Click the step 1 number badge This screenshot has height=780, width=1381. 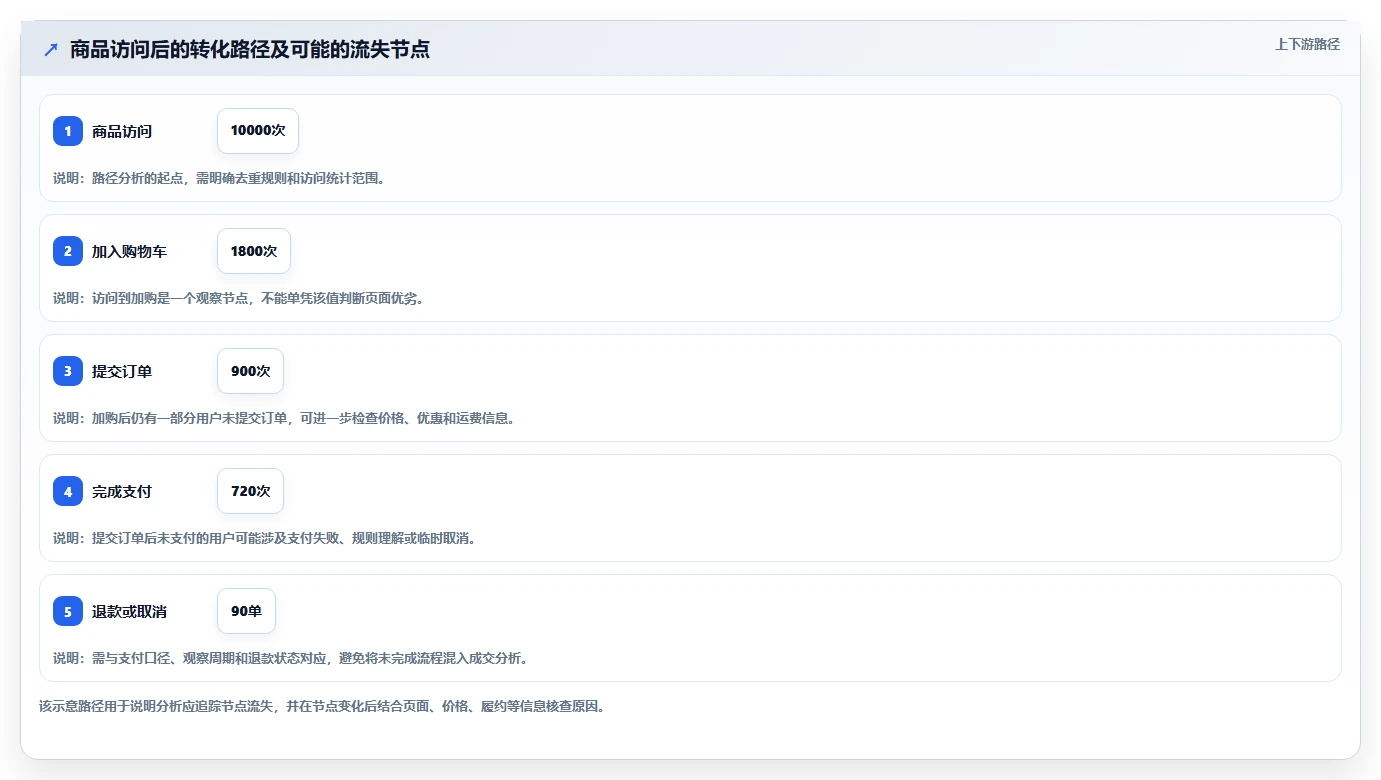point(68,131)
